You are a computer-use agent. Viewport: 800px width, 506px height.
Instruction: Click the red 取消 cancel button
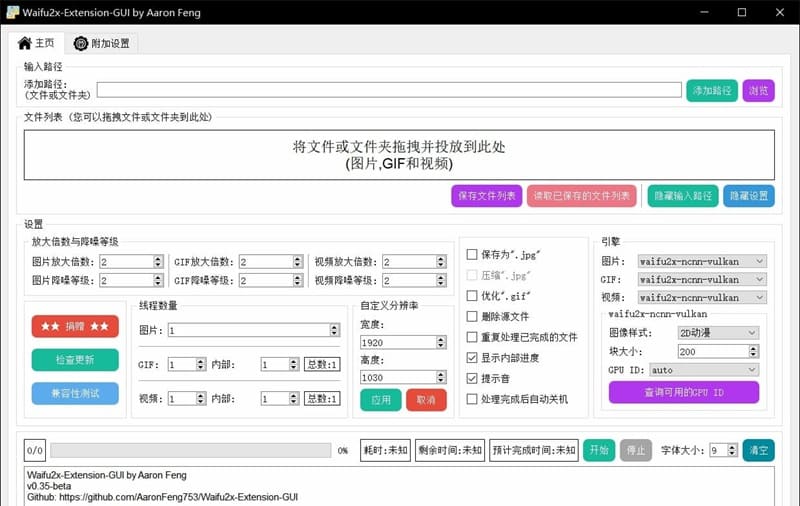point(426,400)
